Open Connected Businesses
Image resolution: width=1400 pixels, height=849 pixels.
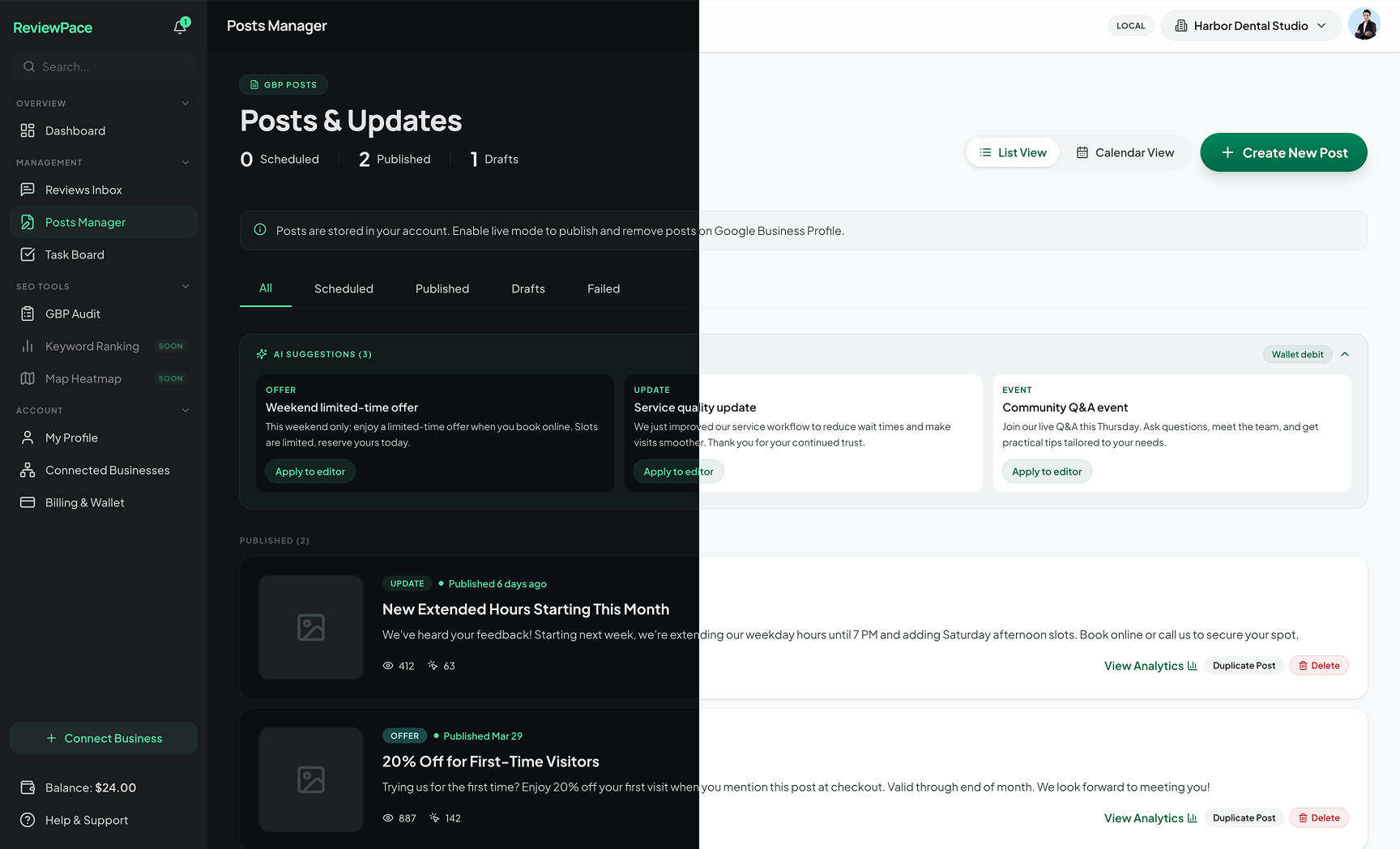[104, 470]
